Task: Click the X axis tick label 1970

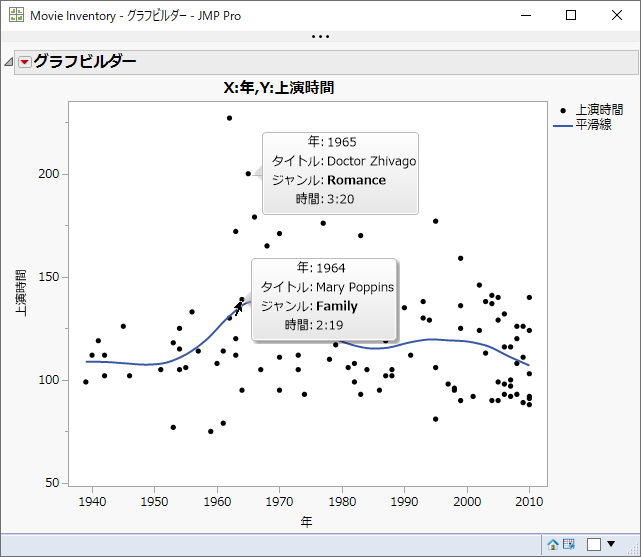Action: [x=280, y=502]
